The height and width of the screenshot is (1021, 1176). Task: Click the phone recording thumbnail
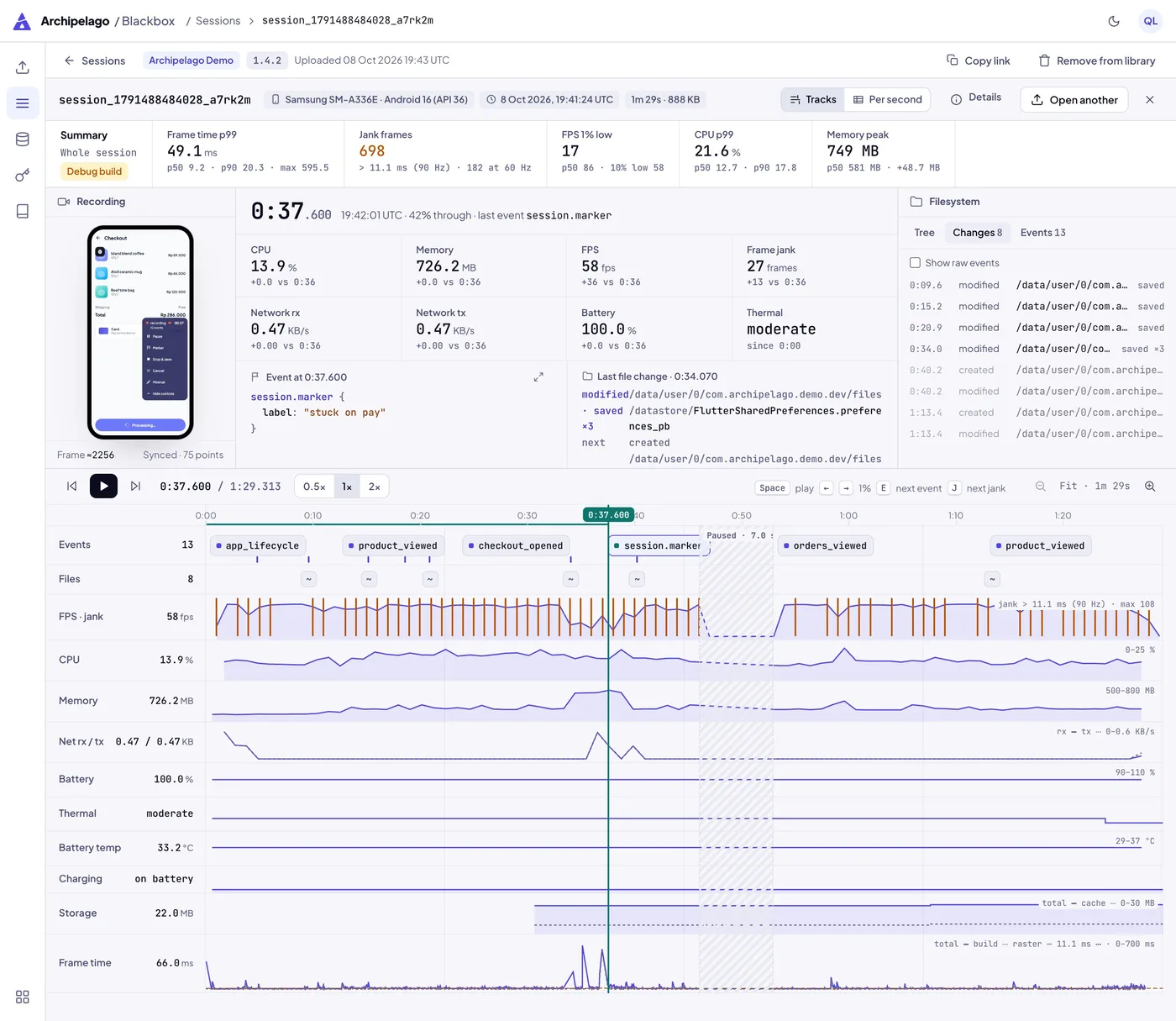pyautogui.click(x=140, y=332)
